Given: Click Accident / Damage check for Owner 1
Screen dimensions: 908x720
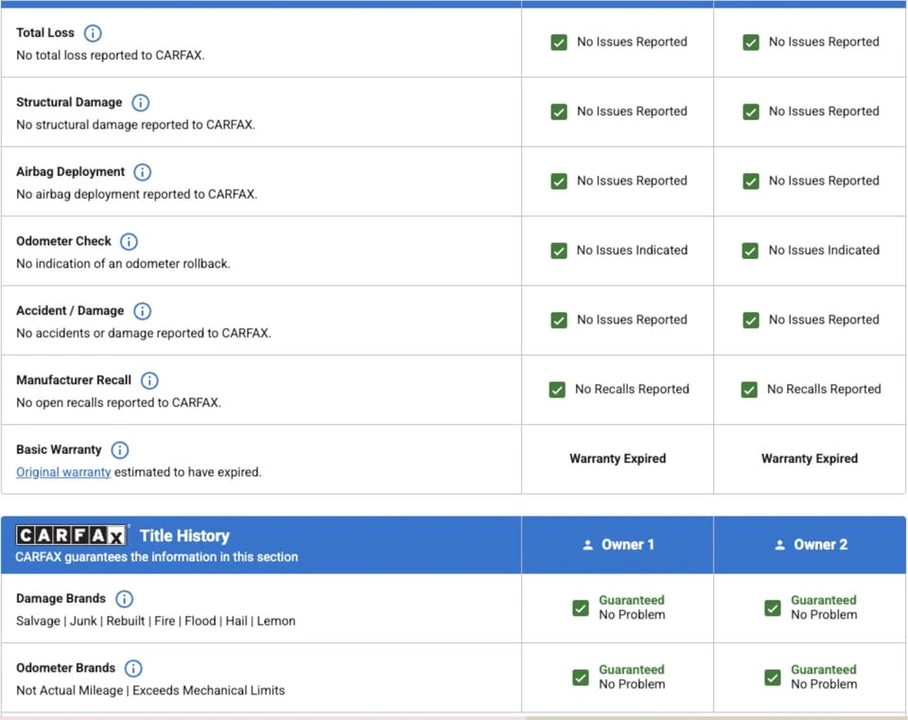Looking at the screenshot, I should [x=559, y=320].
